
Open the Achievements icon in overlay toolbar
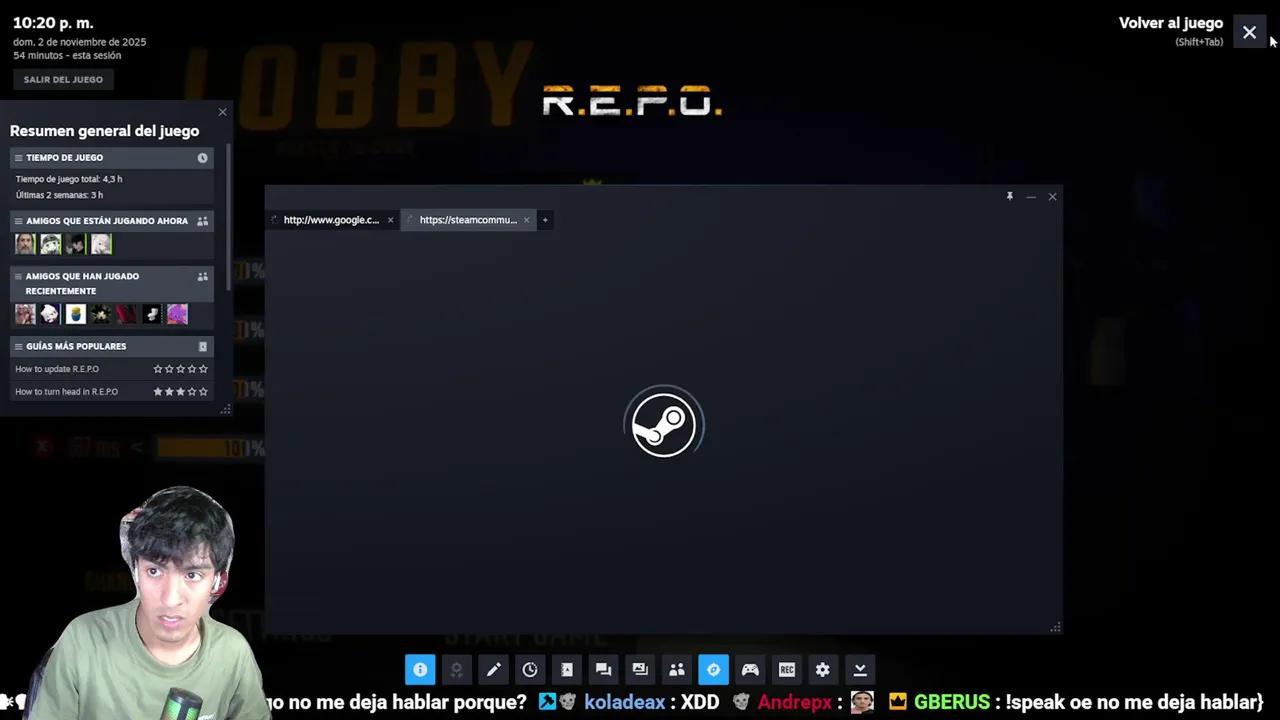tap(457, 670)
